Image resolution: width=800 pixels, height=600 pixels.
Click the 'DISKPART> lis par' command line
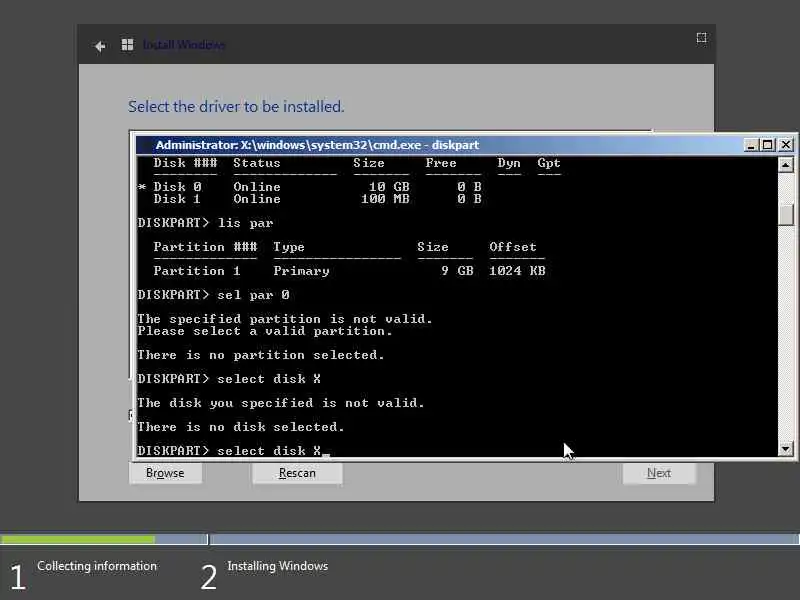tap(205, 223)
